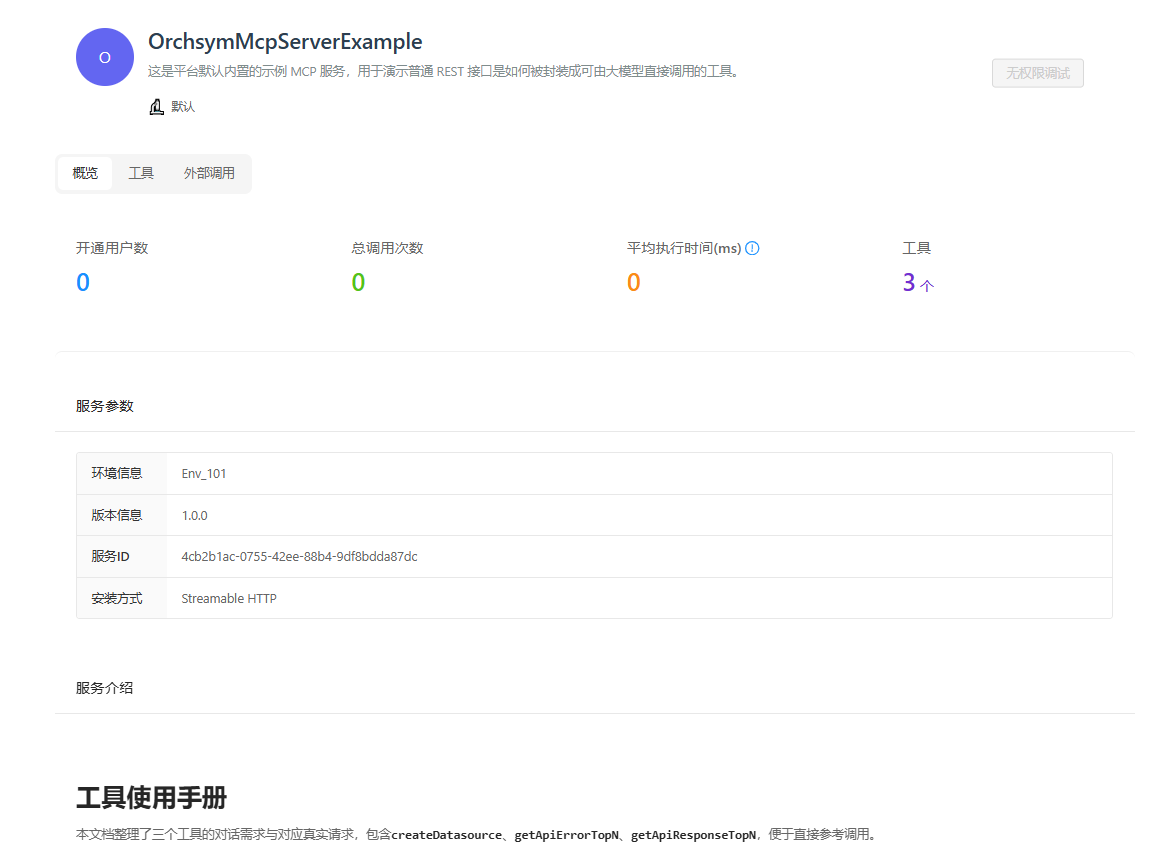Click the 服务参数 section heading
Screen dimensions: 1153x856
click(x=105, y=406)
